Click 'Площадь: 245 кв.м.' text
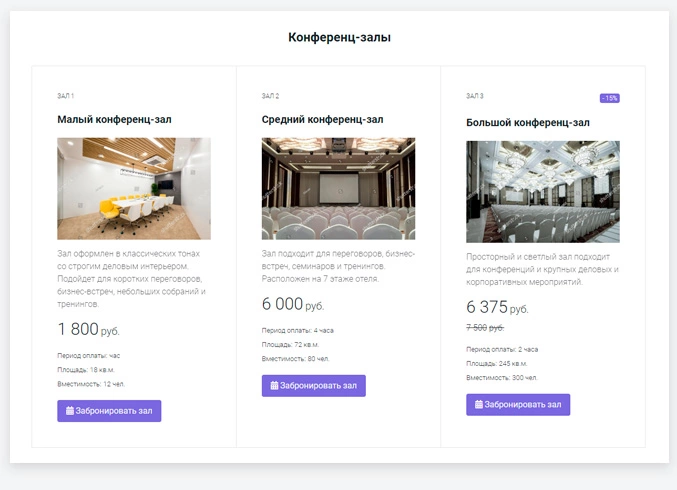 coord(497,364)
